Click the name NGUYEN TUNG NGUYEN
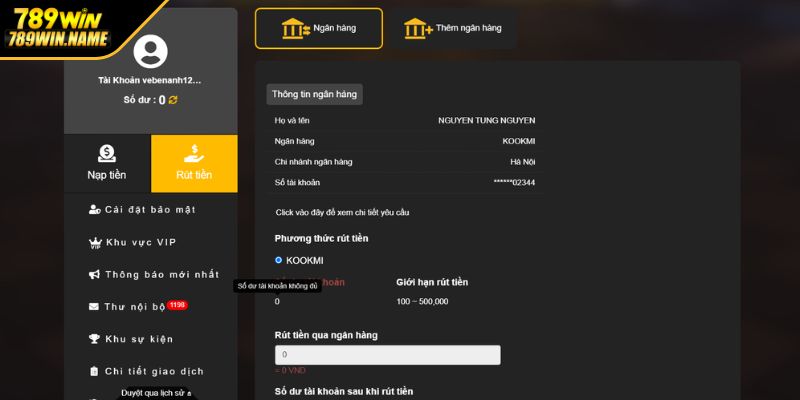800x400 pixels. pyautogui.click(x=487, y=120)
